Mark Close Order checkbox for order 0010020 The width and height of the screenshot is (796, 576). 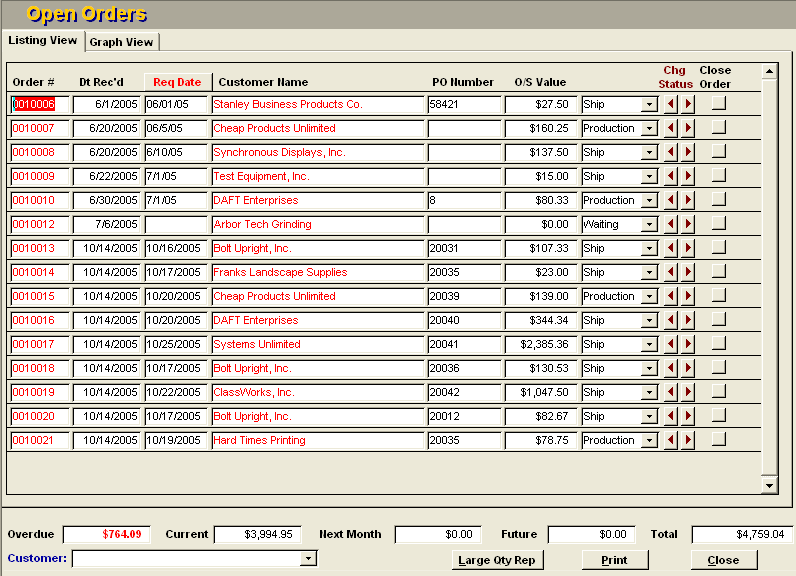[x=718, y=415]
